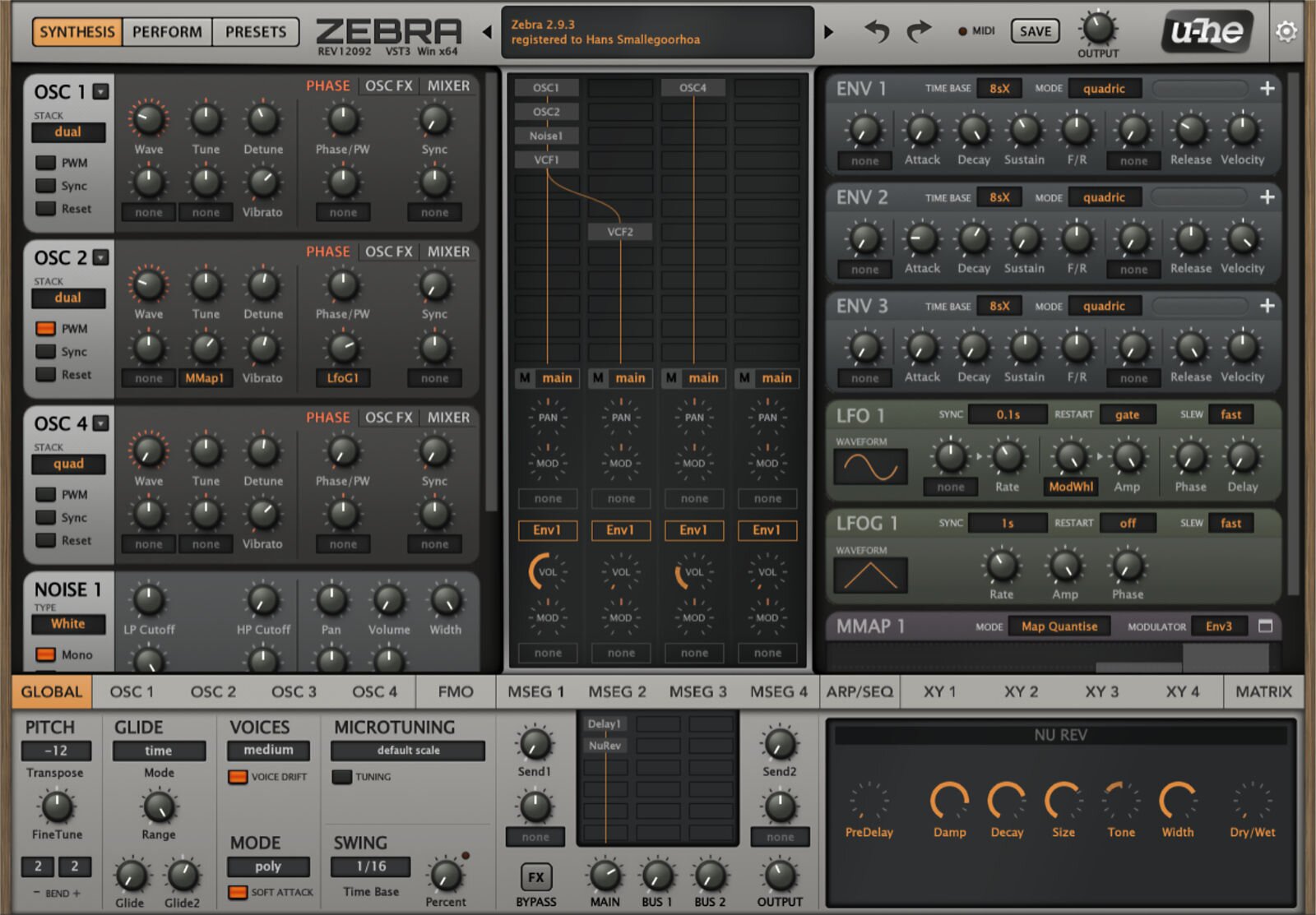Switch to the PRESETS tab
Screen dimensions: 1316x915
point(256,32)
